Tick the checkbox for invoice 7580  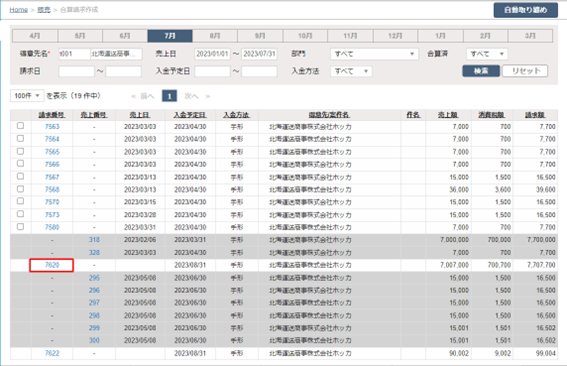tap(21, 226)
